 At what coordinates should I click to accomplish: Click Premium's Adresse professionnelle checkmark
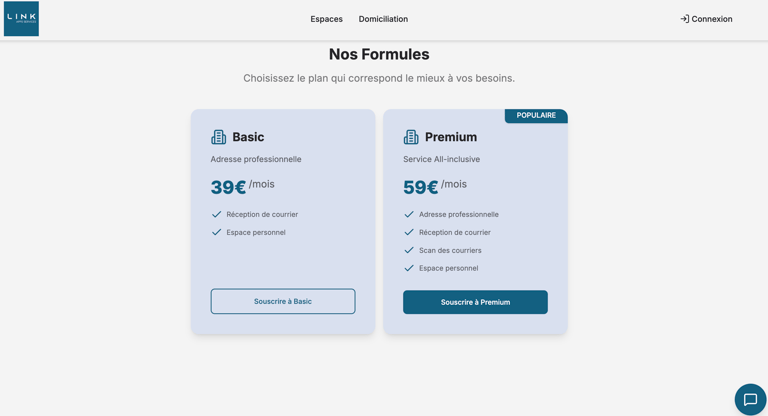pyautogui.click(x=409, y=214)
